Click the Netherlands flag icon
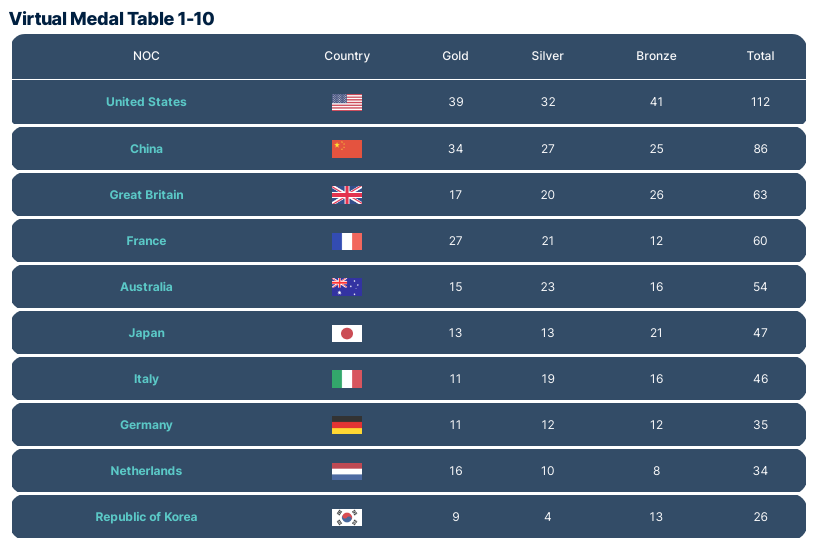This screenshot has width=818, height=548. click(x=347, y=471)
